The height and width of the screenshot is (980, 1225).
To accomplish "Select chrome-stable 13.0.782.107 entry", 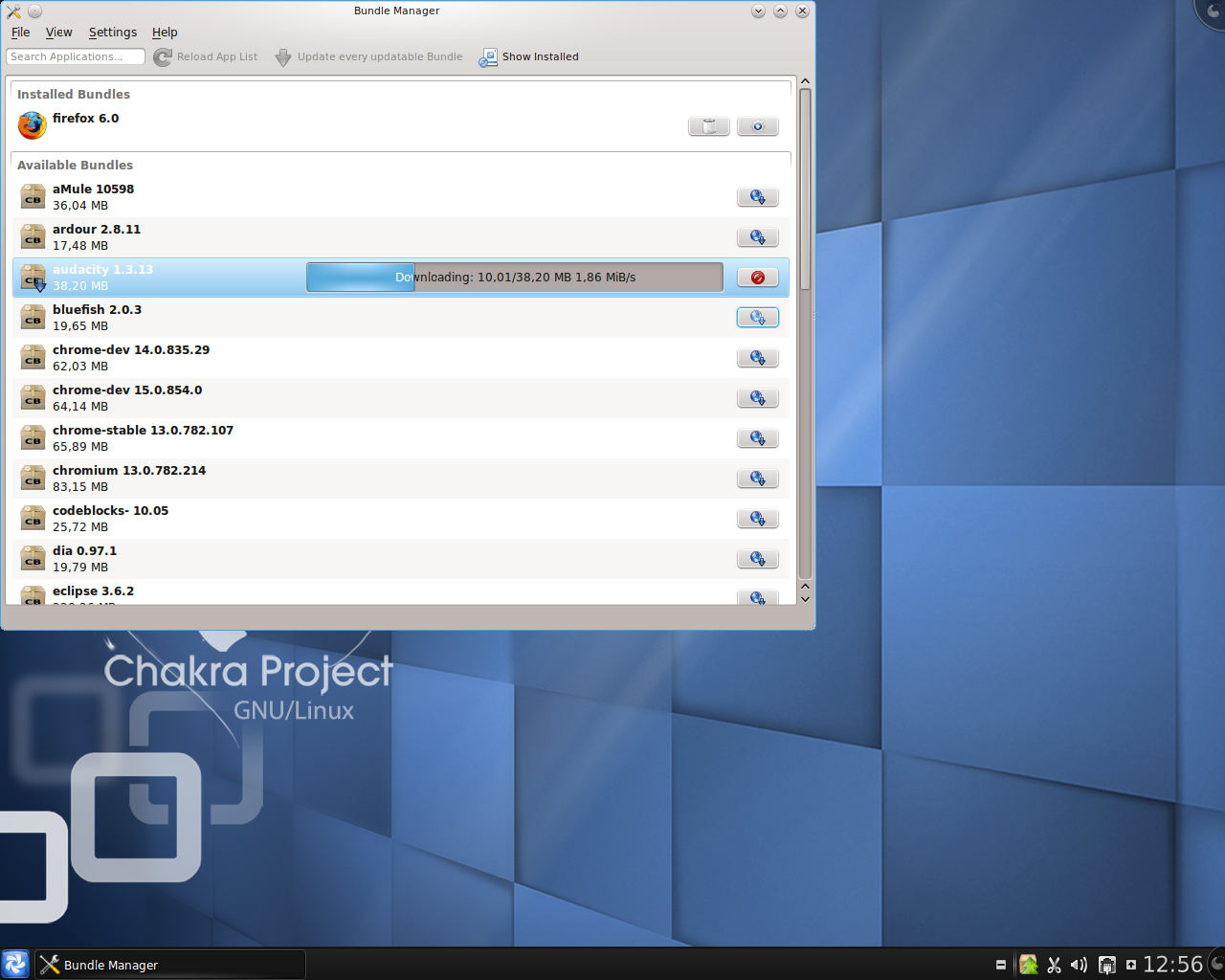I will point(401,438).
